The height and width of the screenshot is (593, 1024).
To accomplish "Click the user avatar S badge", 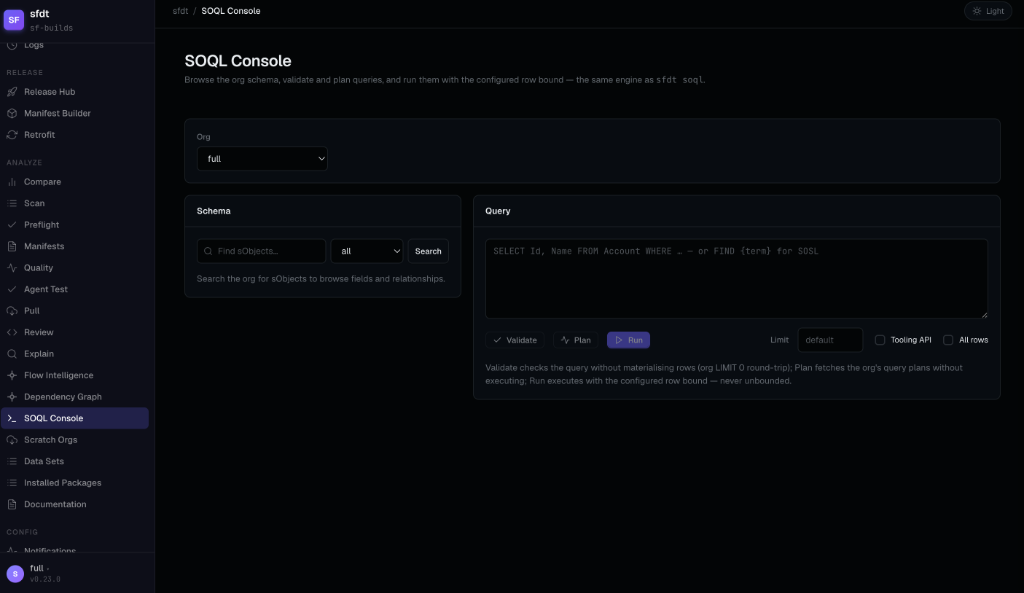I will click(x=15, y=573).
